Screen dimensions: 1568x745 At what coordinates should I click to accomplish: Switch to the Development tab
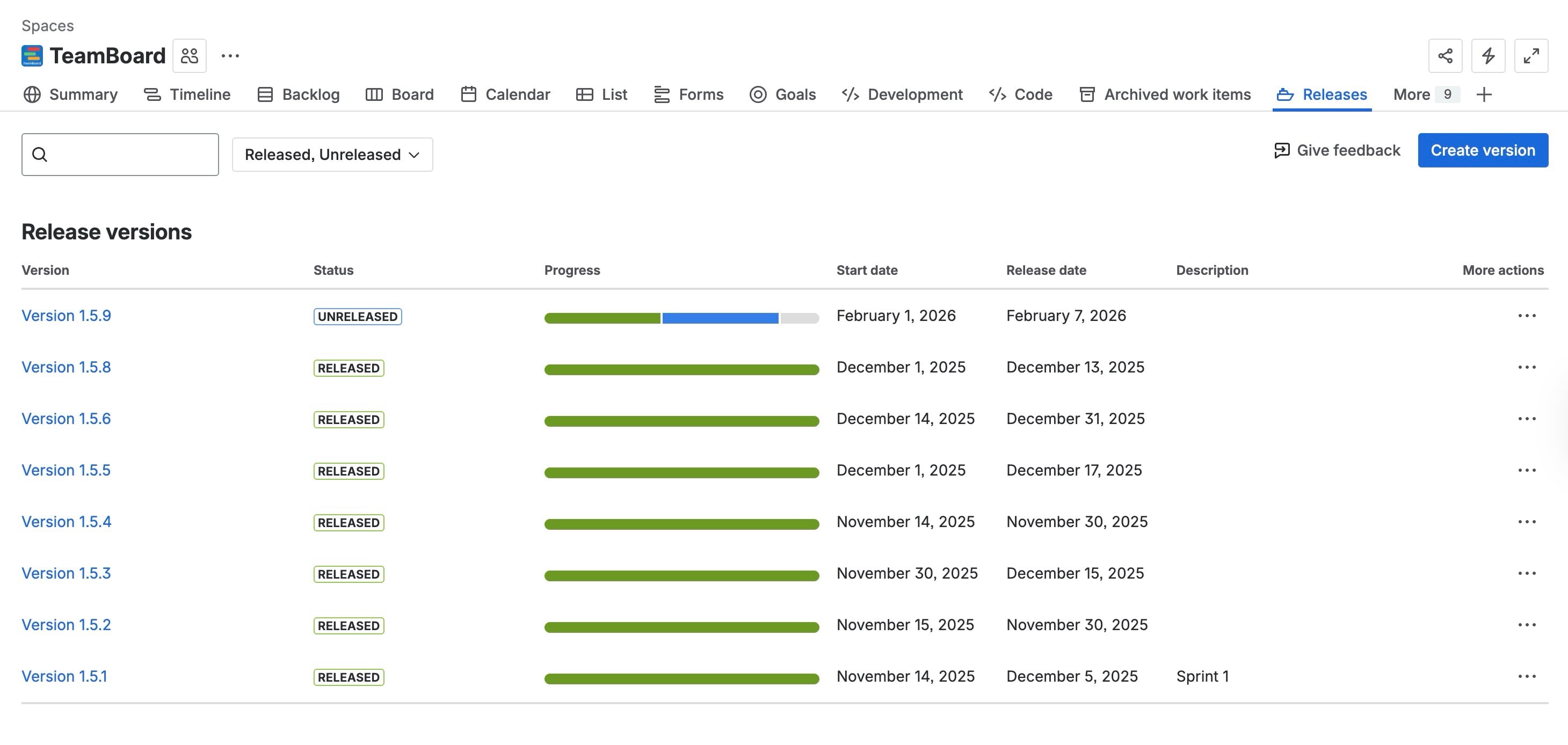(x=902, y=94)
